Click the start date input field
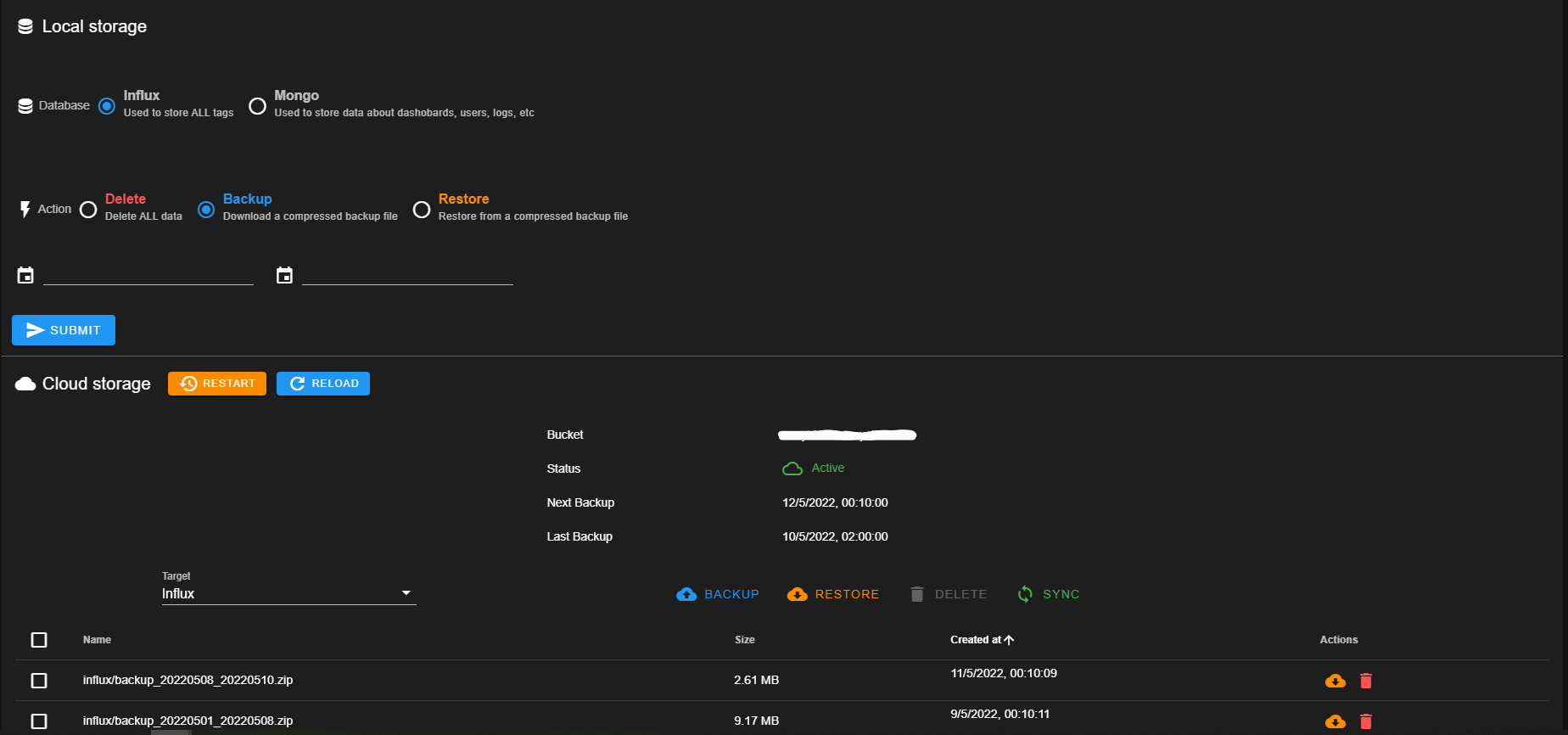Viewport: 1568px width, 735px height. [148, 274]
